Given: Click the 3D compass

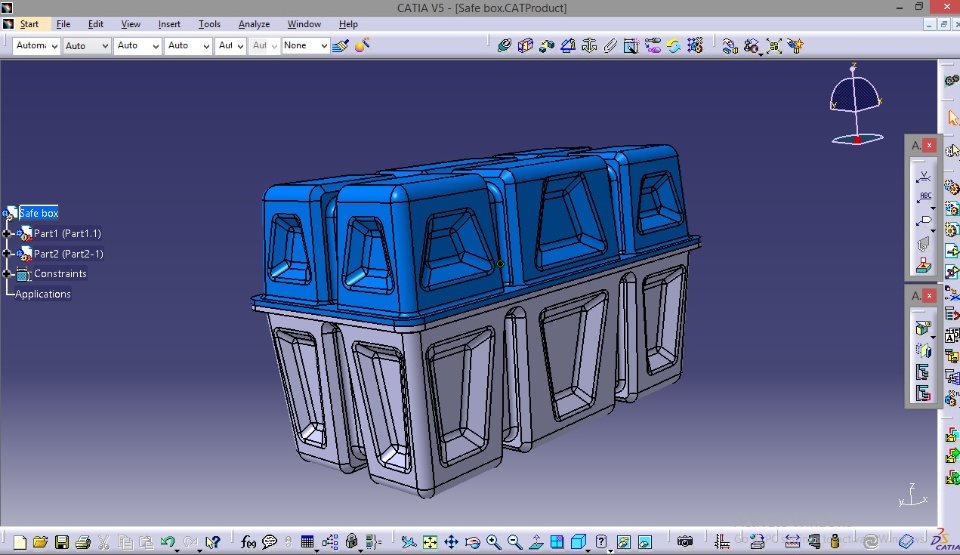Looking at the screenshot, I should [x=856, y=104].
